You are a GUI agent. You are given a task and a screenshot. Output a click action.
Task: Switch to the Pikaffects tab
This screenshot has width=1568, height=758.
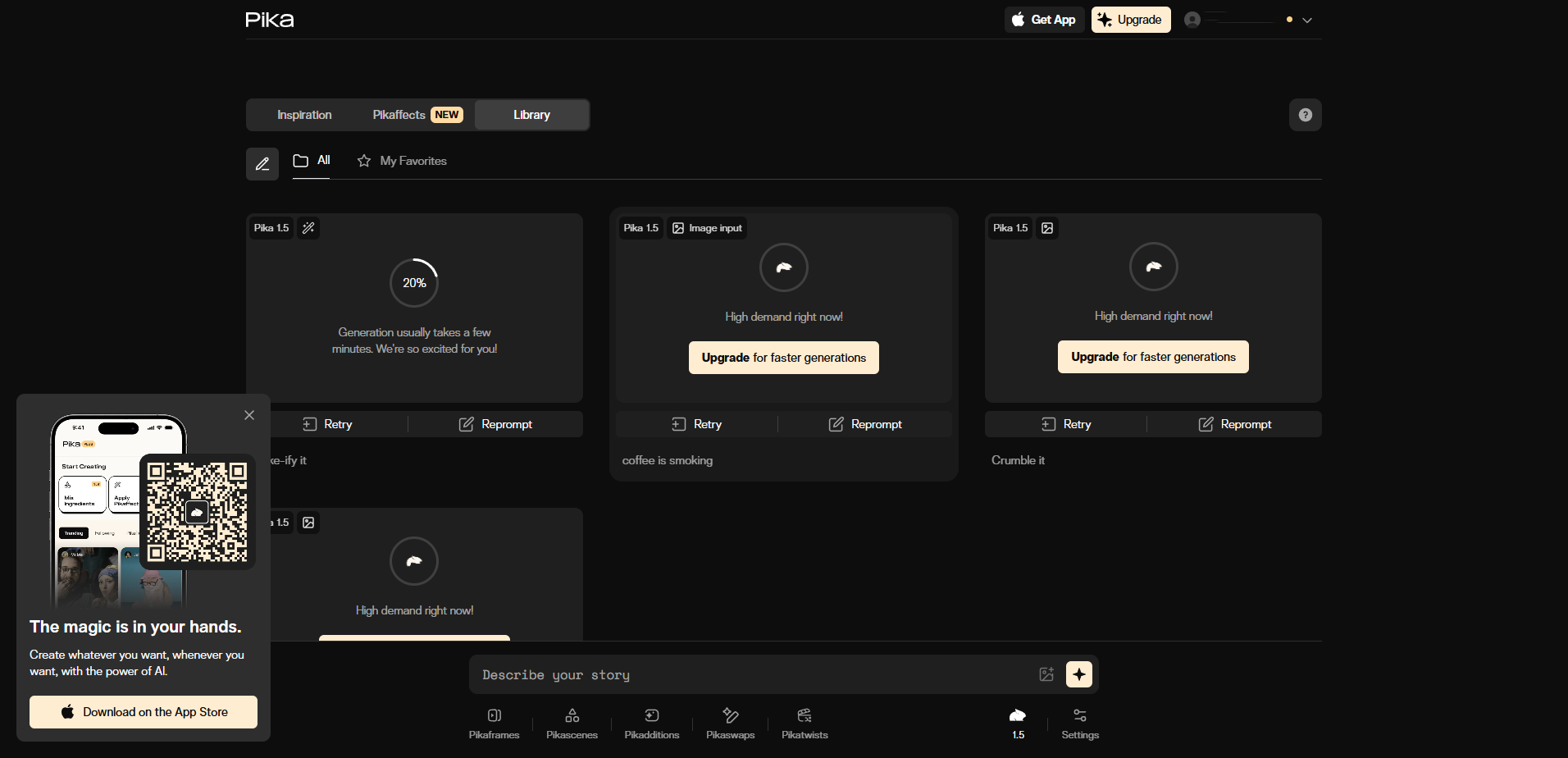[417, 115]
